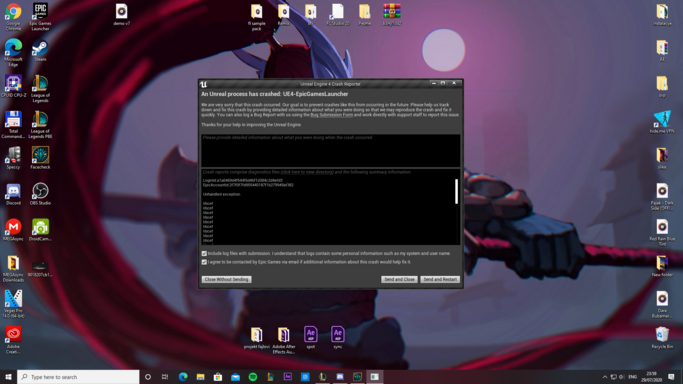The height and width of the screenshot is (384, 683).
Task: Select OBS Studio desktop icon
Action: click(x=40, y=194)
